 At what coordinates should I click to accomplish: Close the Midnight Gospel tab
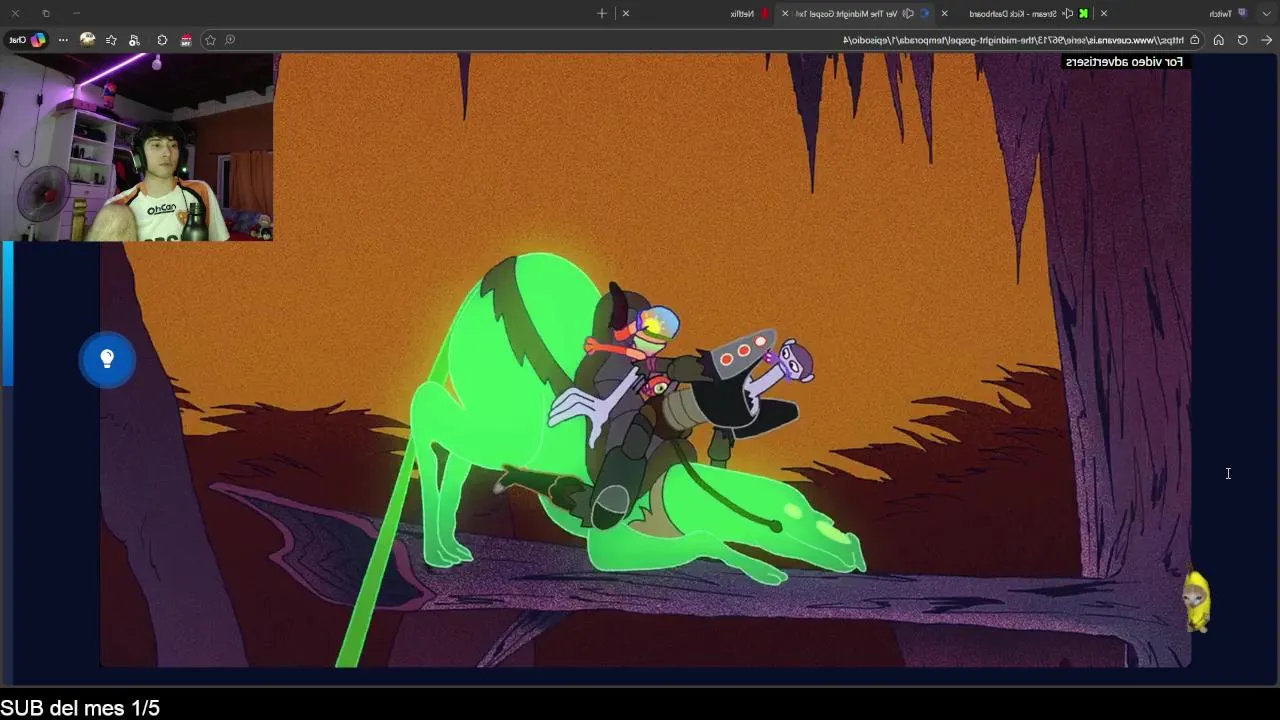tap(785, 13)
